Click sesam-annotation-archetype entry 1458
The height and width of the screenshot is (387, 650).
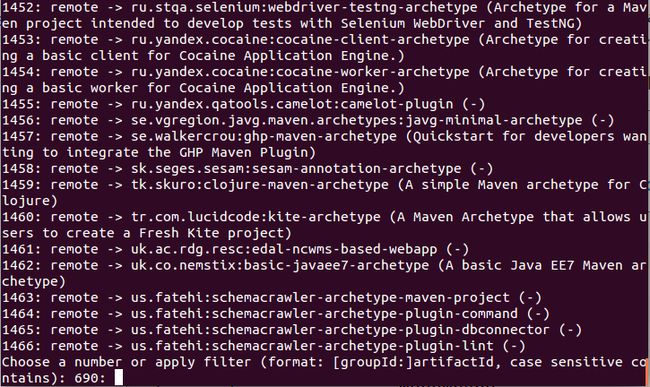[296, 169]
